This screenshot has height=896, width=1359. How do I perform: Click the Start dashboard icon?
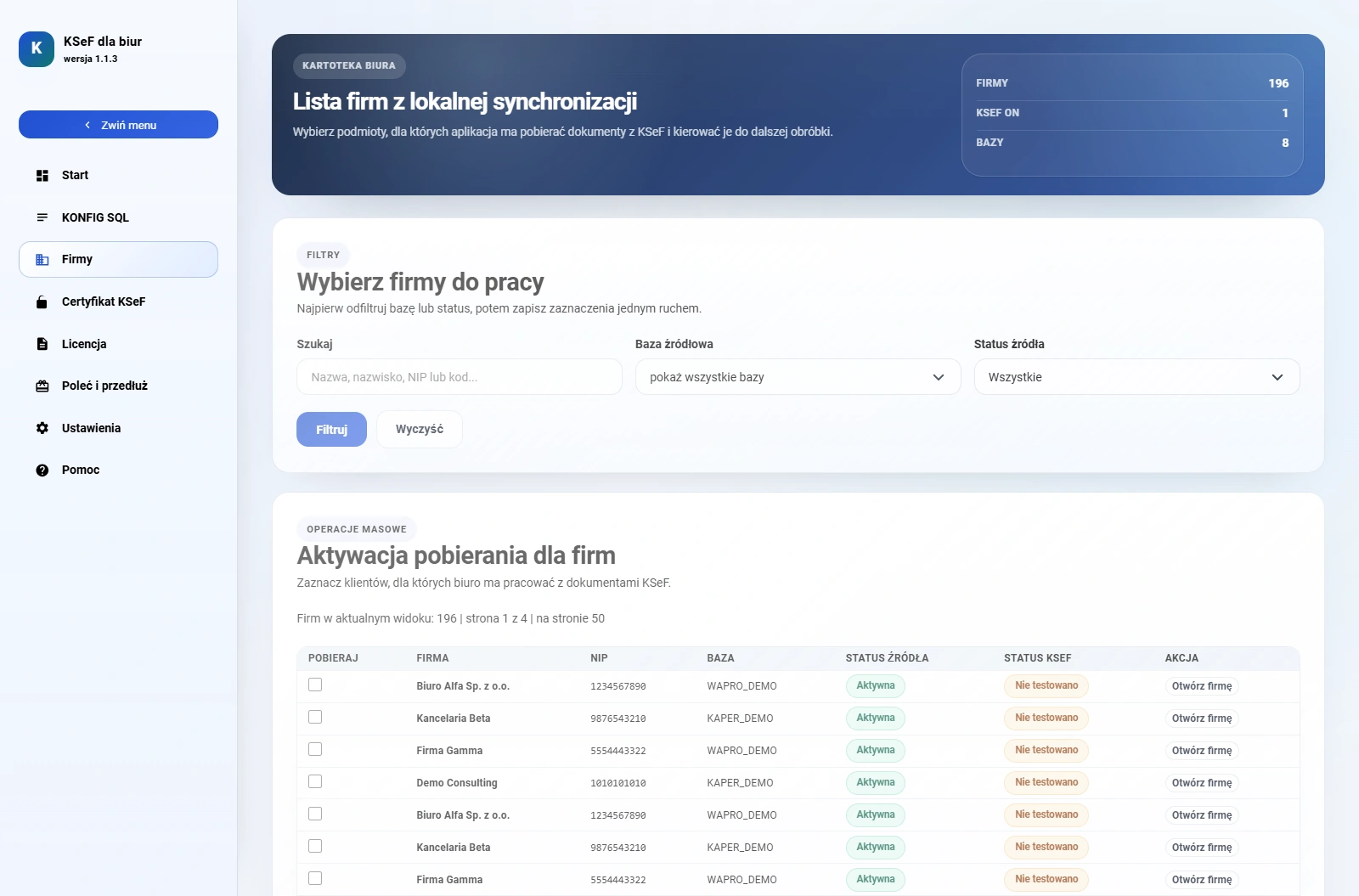tap(42, 175)
